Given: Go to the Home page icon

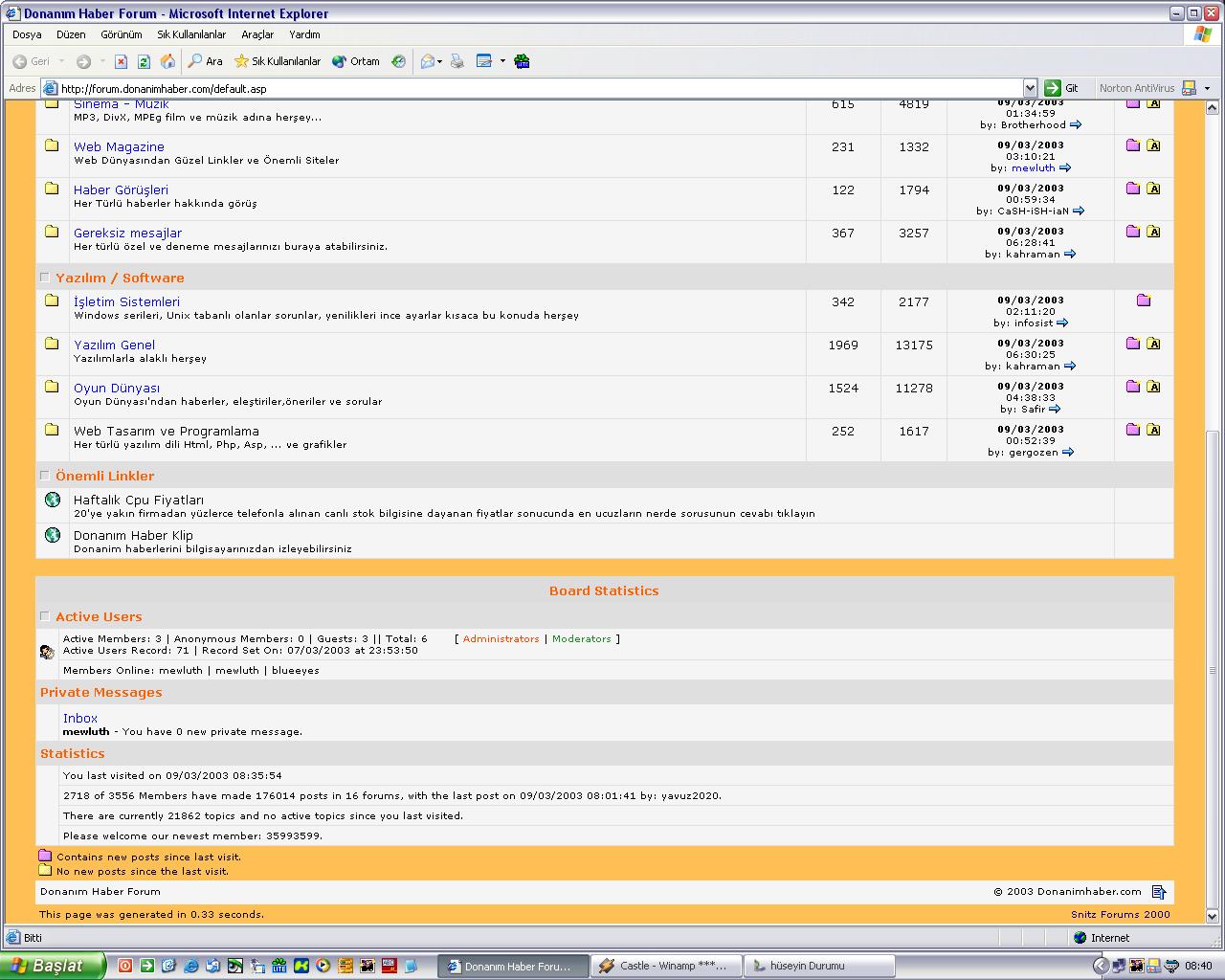Looking at the screenshot, I should click(x=167, y=61).
